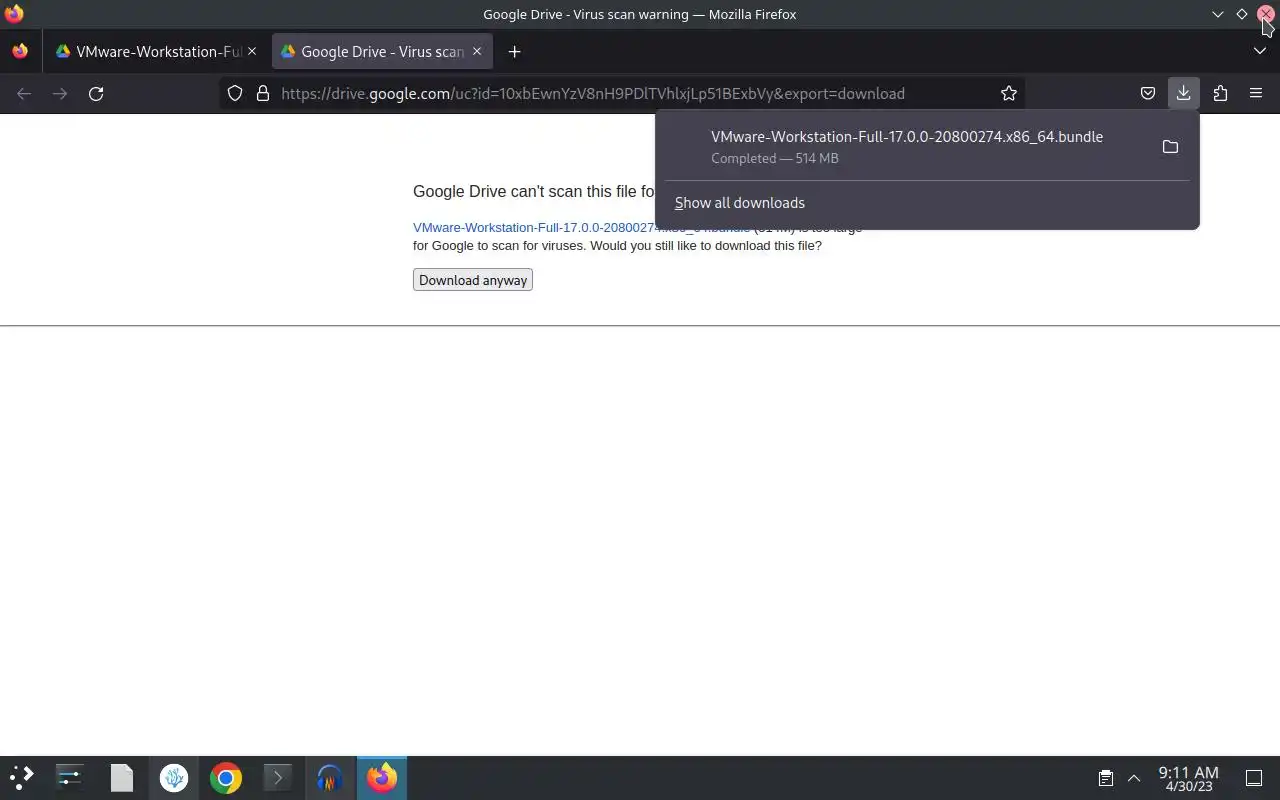The image size is (1280, 800).
Task: Open the Firefox window menu icon in titlebar
Action: (14, 14)
